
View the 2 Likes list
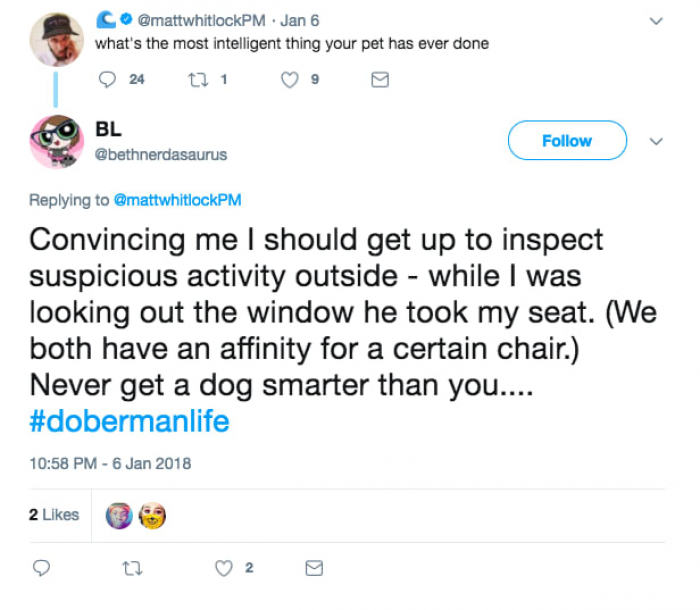point(54,515)
